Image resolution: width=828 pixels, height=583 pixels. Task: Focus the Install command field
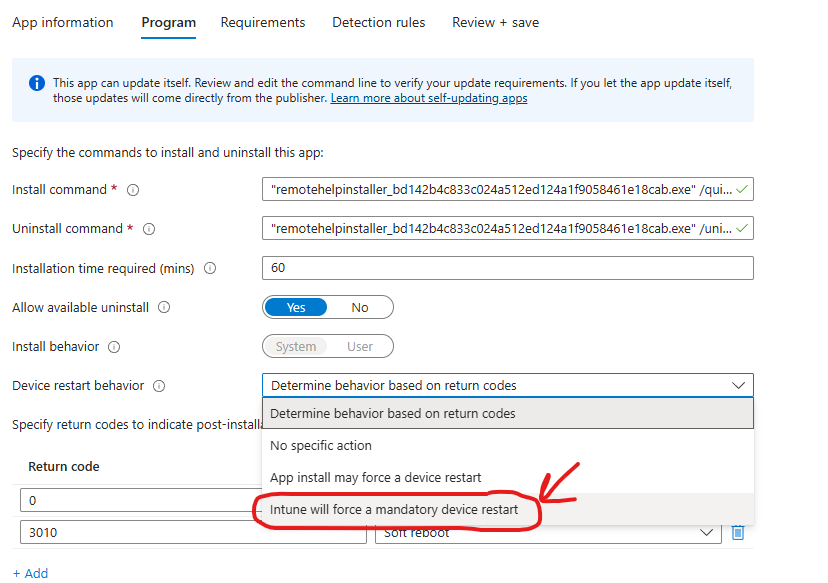[x=507, y=189]
